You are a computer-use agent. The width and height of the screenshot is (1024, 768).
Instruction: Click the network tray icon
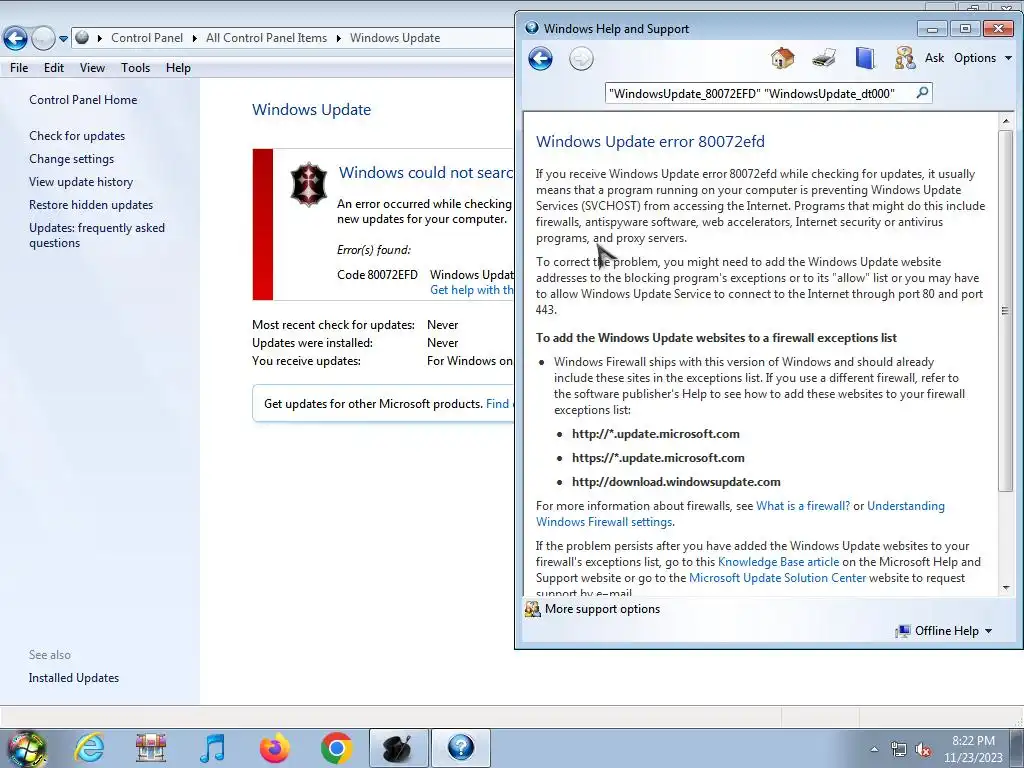pyautogui.click(x=899, y=749)
